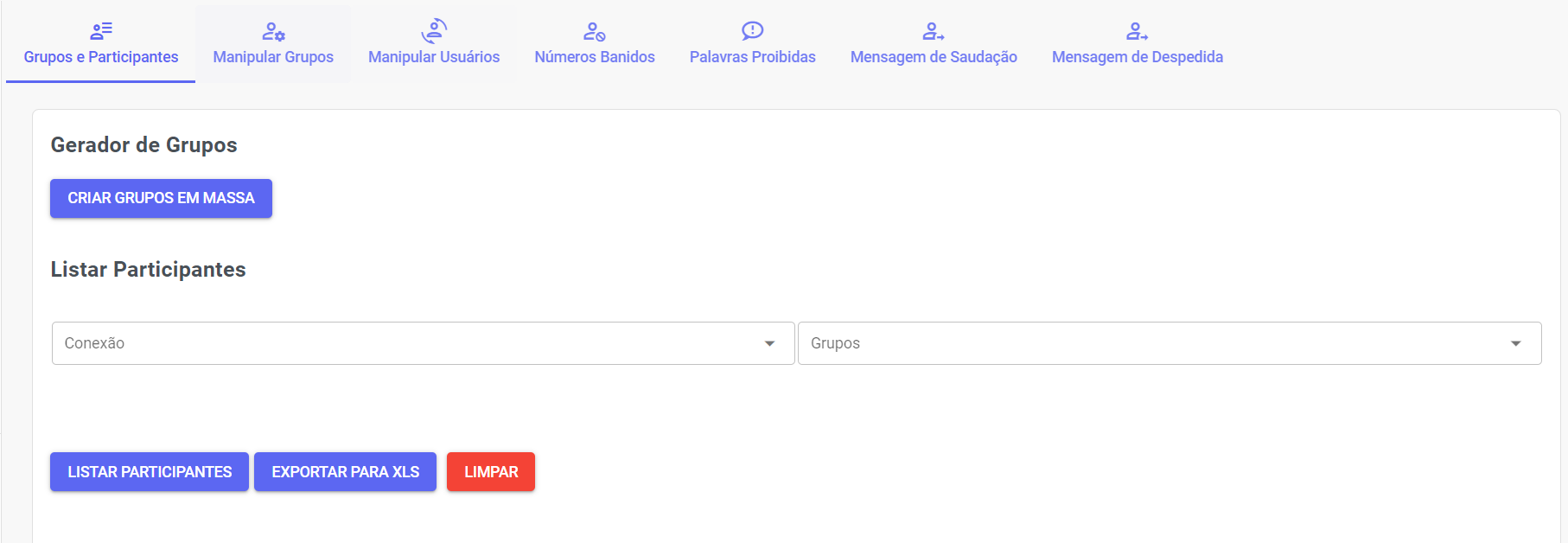Click the Números Banidos blocked-user icon

coord(594,32)
